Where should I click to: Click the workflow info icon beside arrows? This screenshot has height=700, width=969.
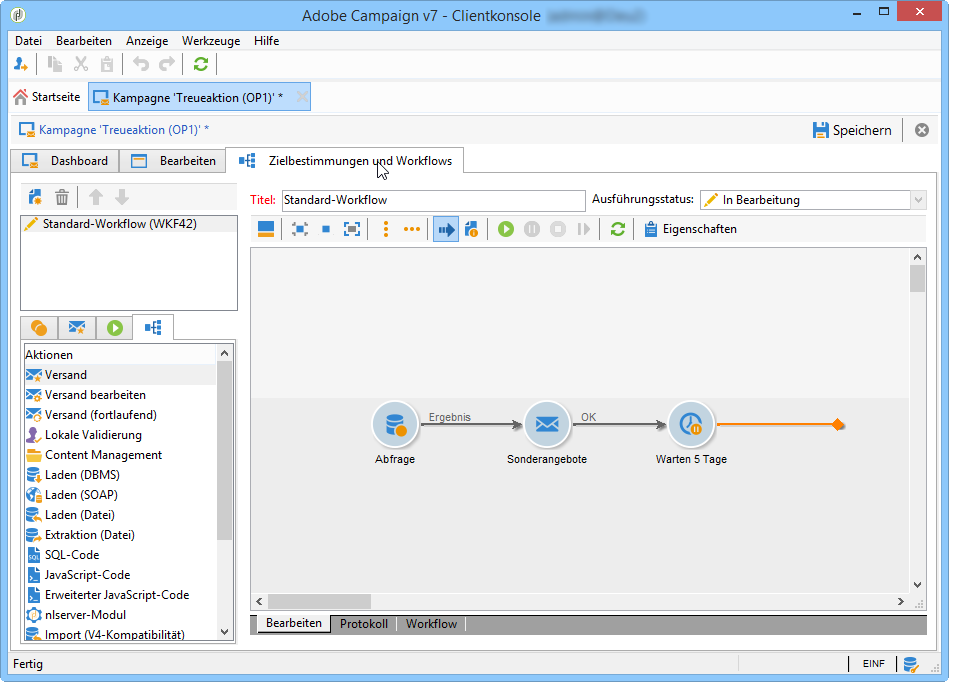click(472, 229)
